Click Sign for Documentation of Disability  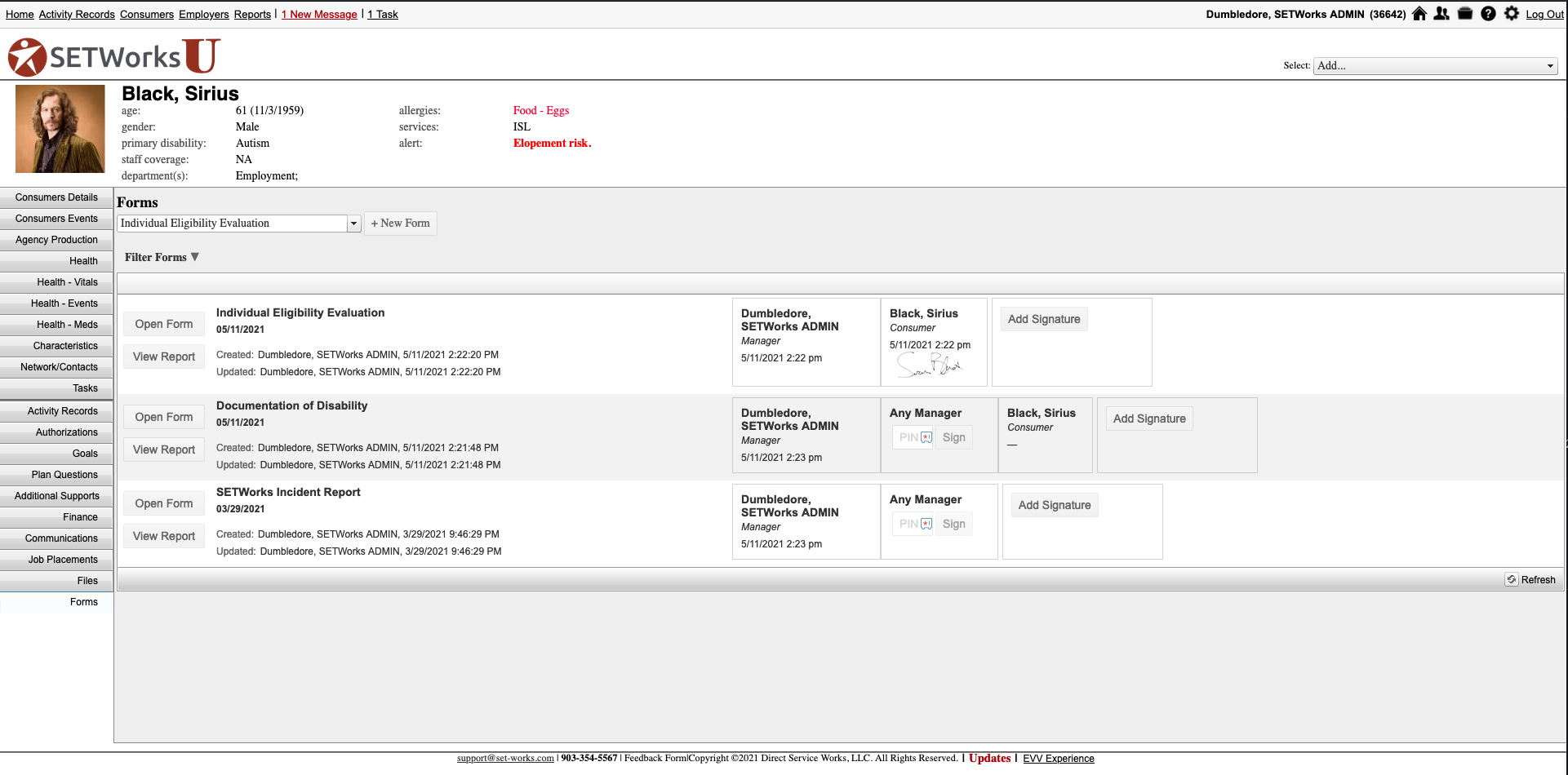pos(953,437)
